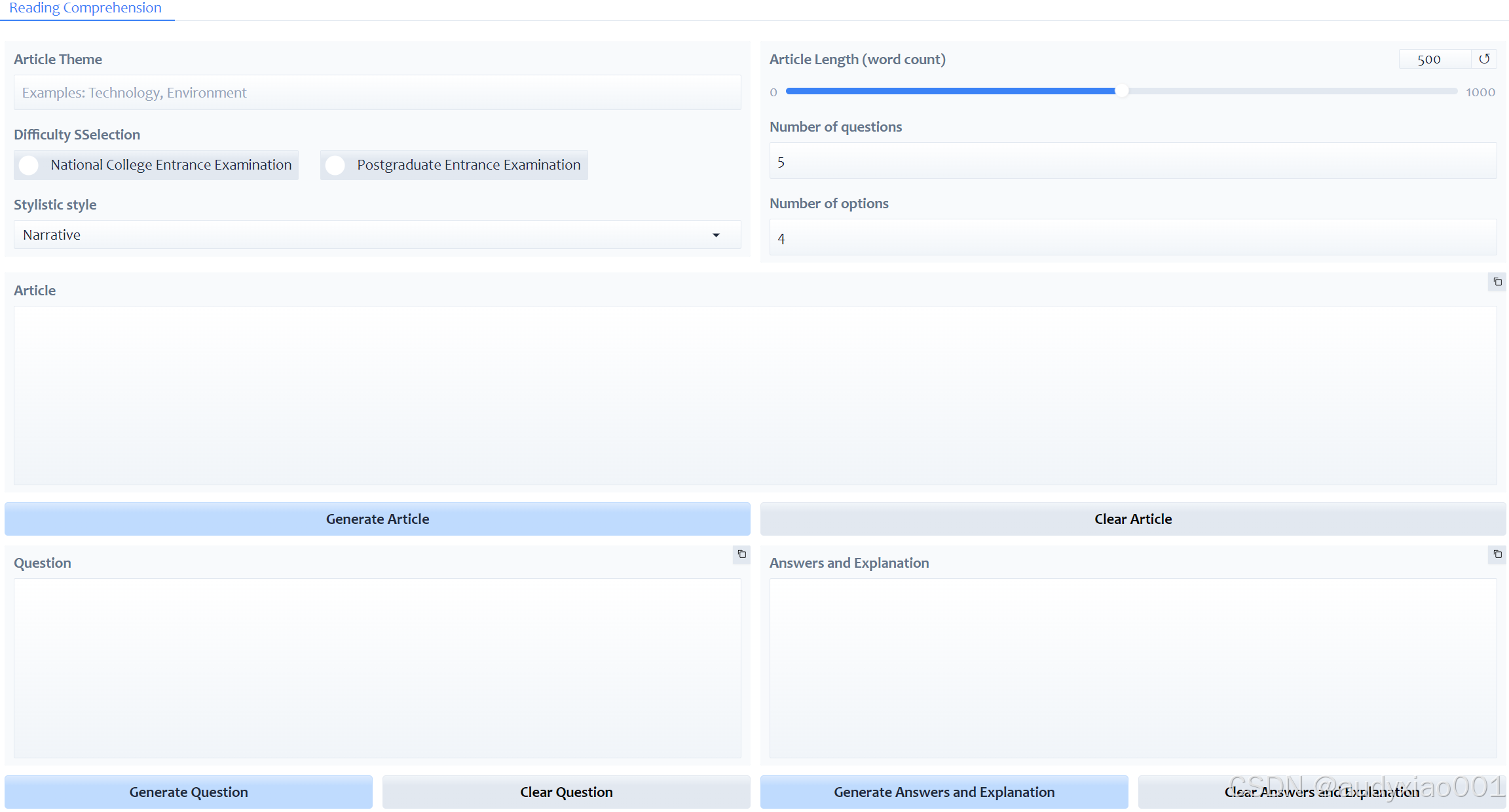1509x812 pixels.
Task: Copy Answers and Explanation content
Action: point(1497,555)
